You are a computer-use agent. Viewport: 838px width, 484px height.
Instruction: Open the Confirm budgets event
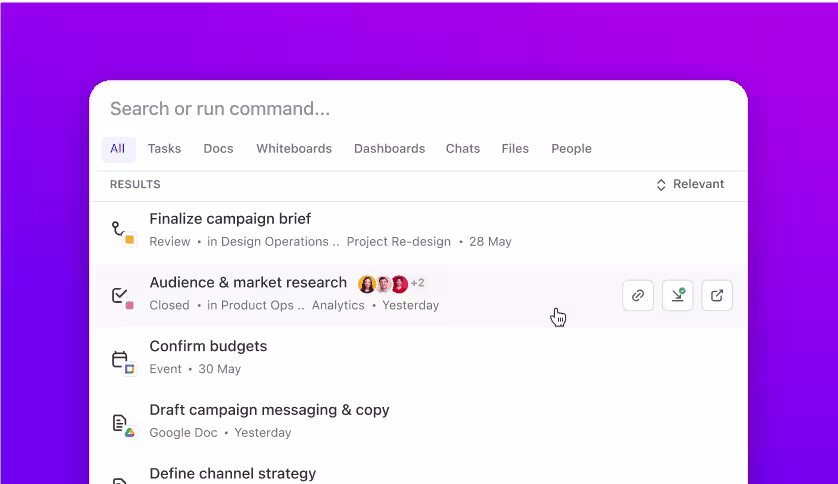click(418, 358)
